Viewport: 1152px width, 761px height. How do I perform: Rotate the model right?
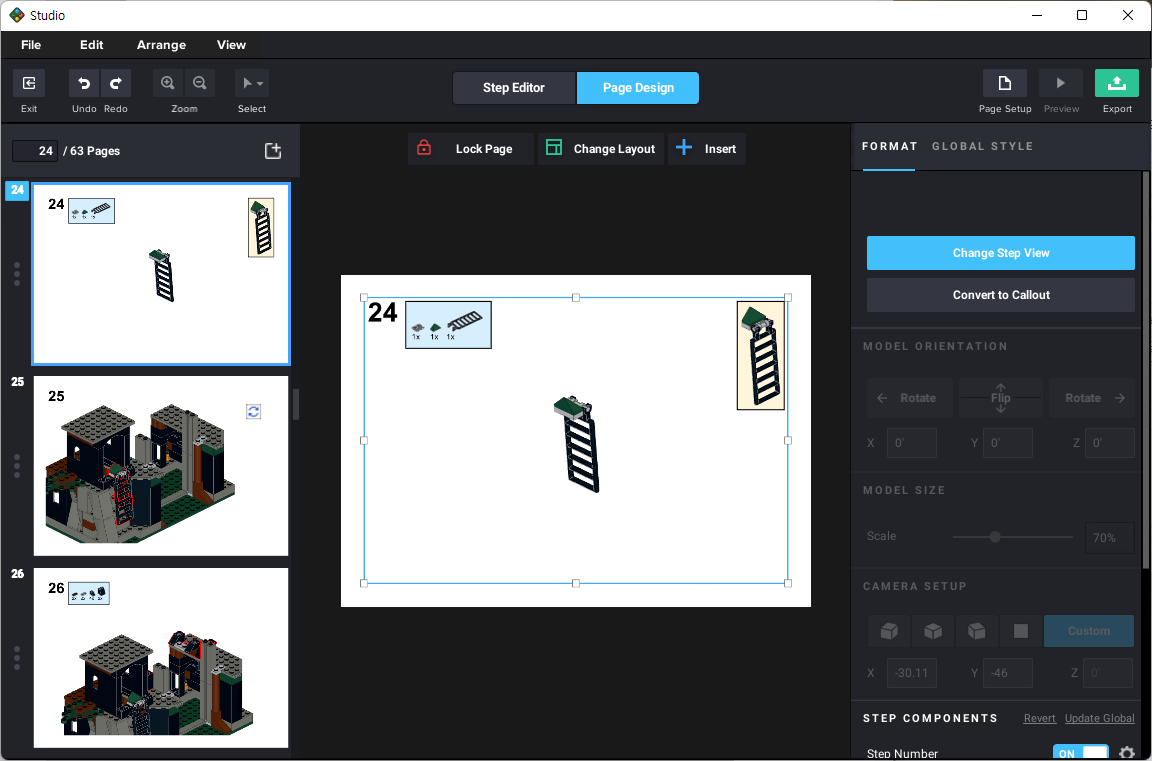click(x=1092, y=397)
